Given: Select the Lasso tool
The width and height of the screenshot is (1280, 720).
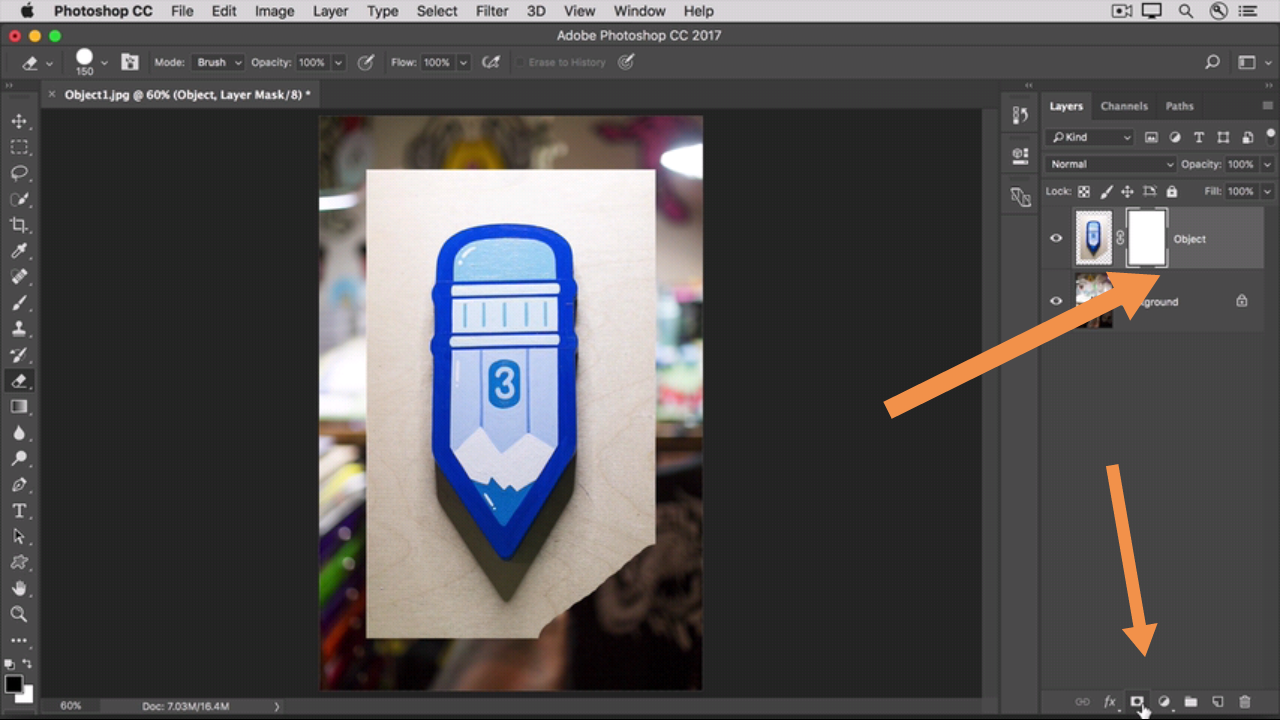Looking at the screenshot, I should [19, 173].
